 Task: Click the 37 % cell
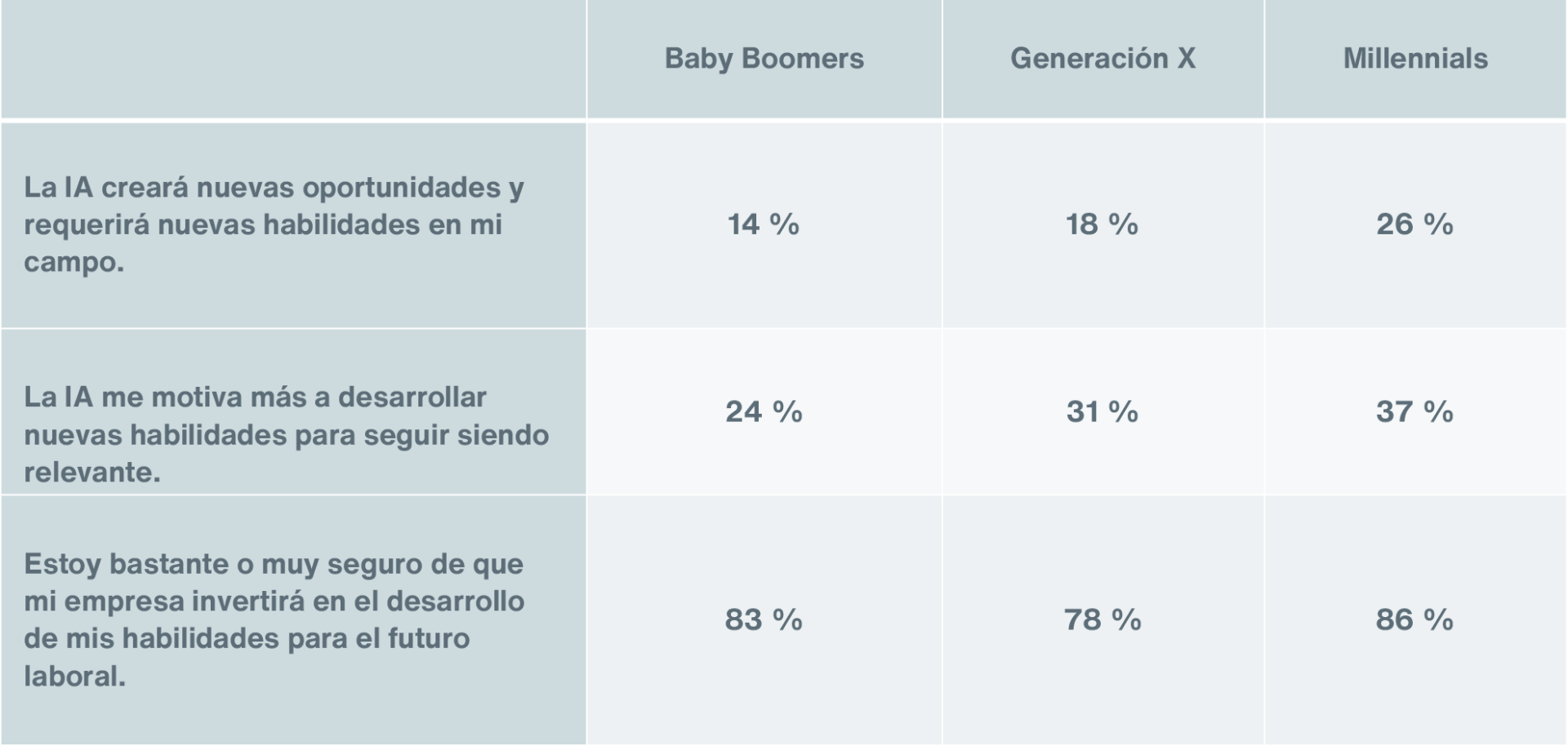point(1415,411)
